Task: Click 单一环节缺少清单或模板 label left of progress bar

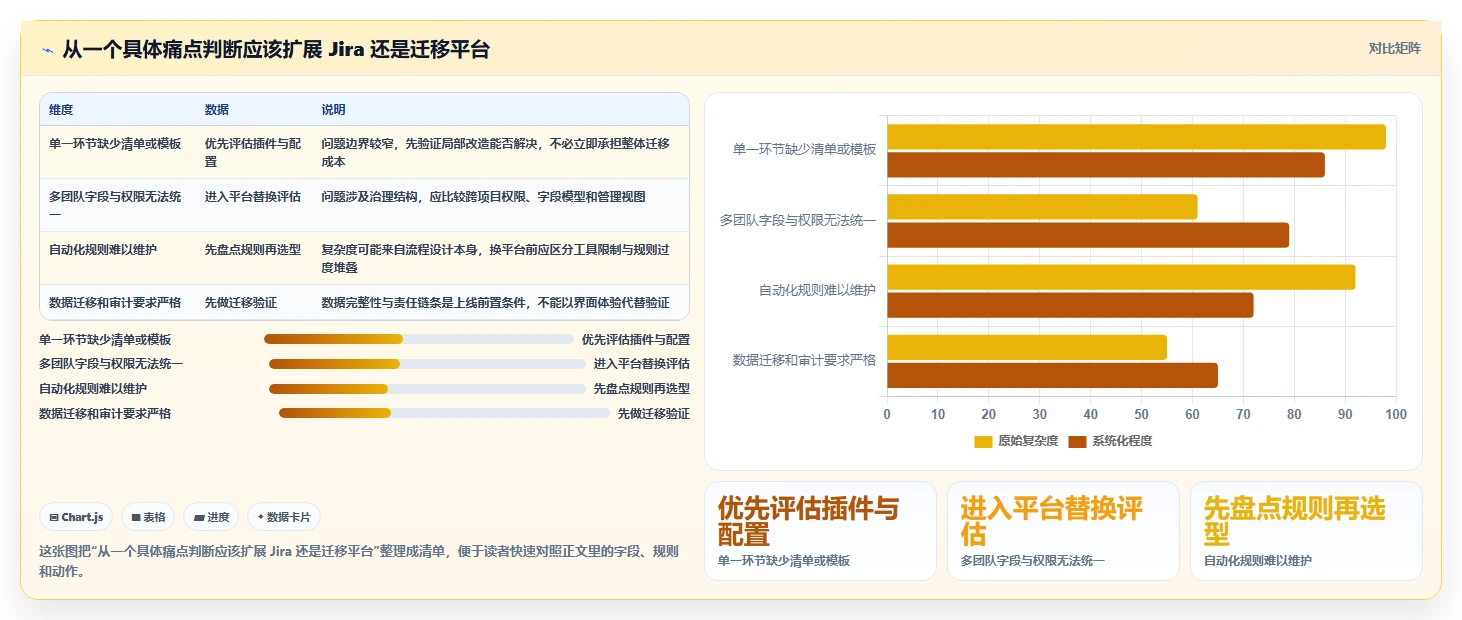Action: coord(105,340)
